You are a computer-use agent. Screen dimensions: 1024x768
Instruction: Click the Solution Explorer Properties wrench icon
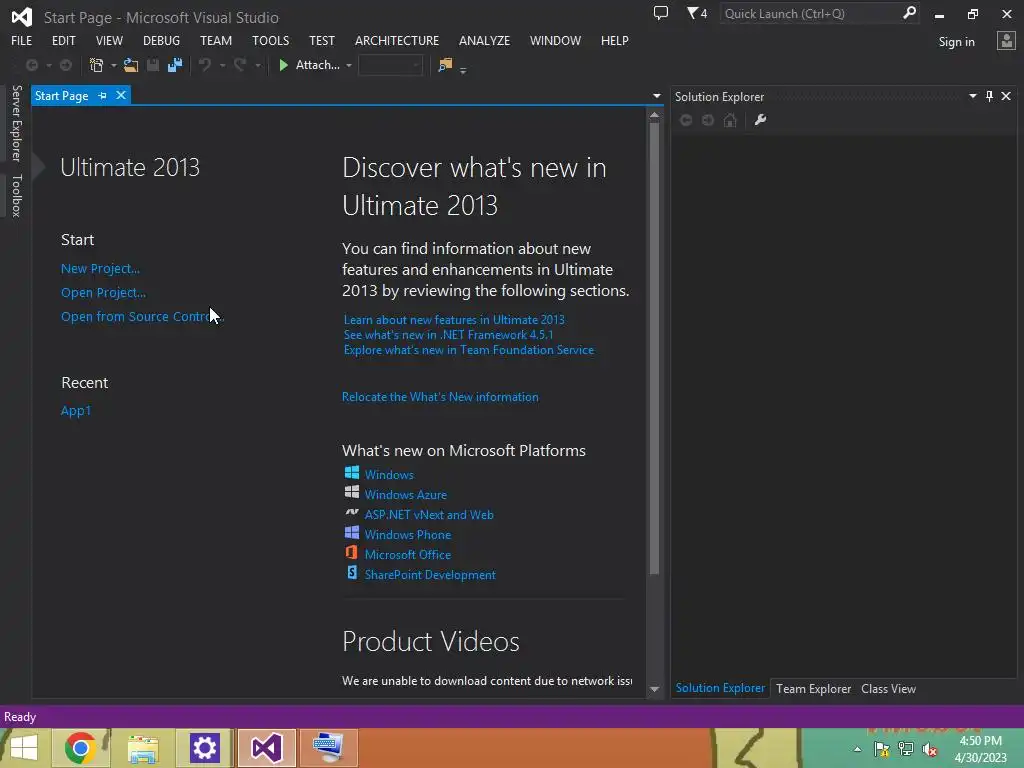[760, 120]
